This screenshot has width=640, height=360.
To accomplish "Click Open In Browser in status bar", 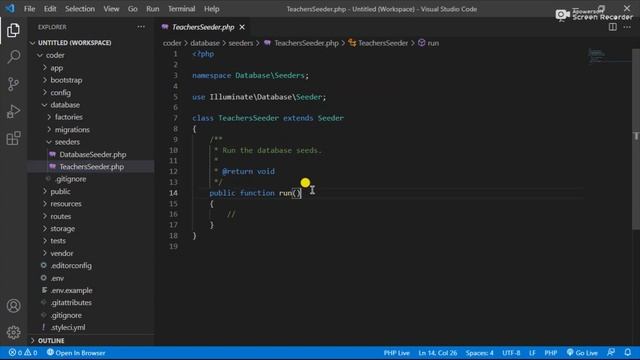I will [x=76, y=353].
